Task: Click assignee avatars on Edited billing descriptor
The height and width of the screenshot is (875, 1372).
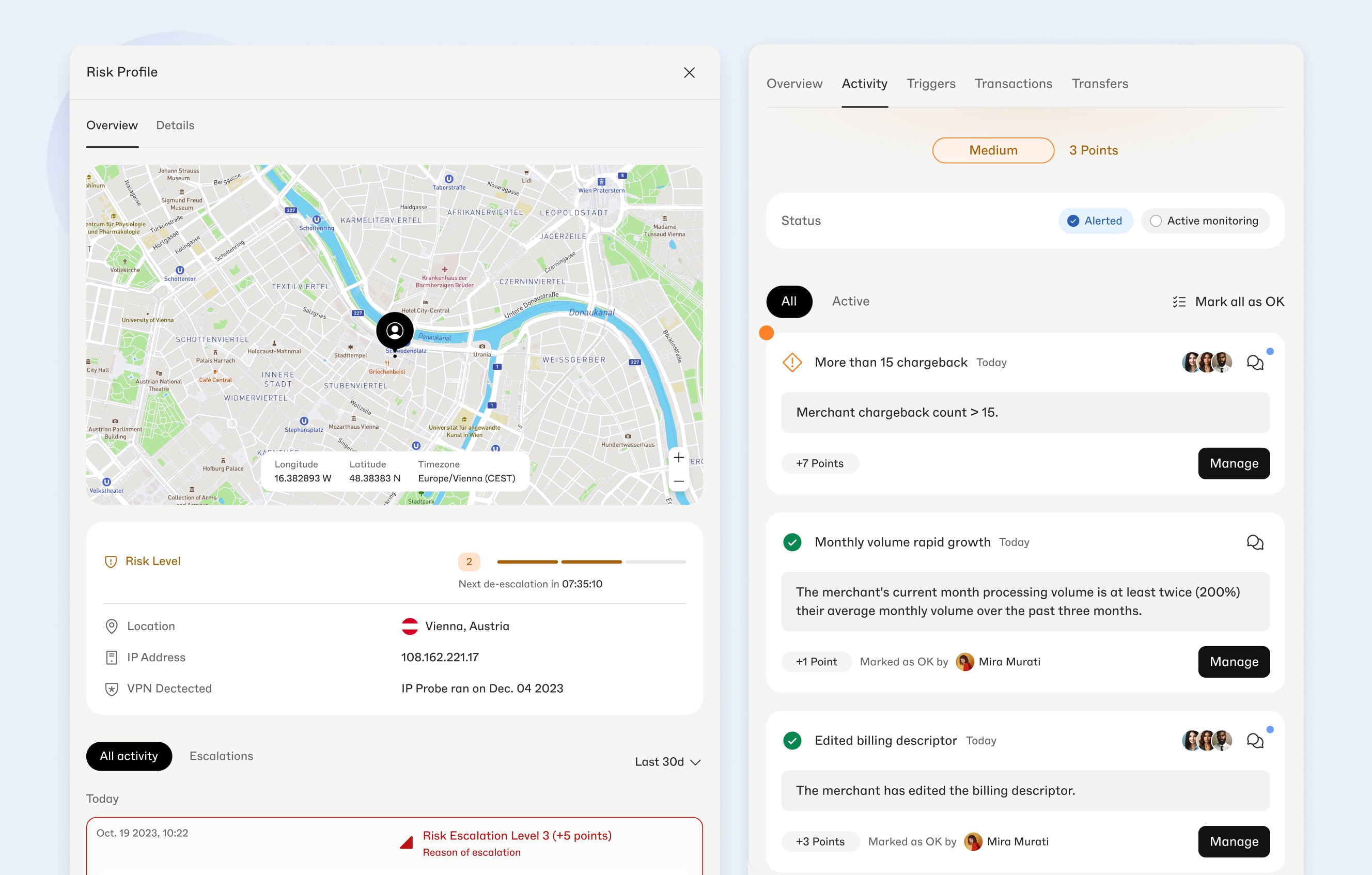Action: pyautogui.click(x=1207, y=741)
